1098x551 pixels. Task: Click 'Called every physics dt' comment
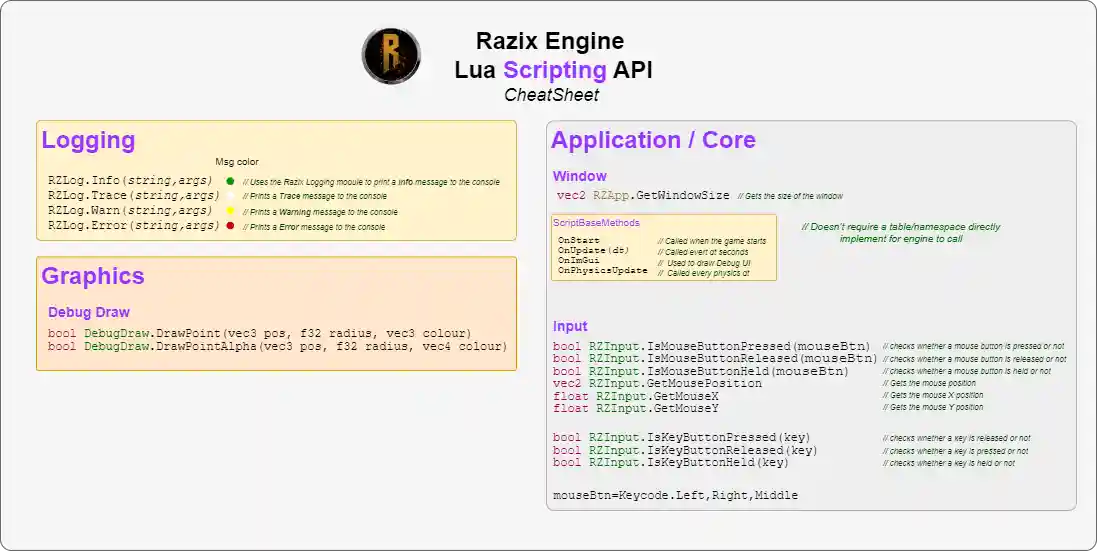(704, 273)
